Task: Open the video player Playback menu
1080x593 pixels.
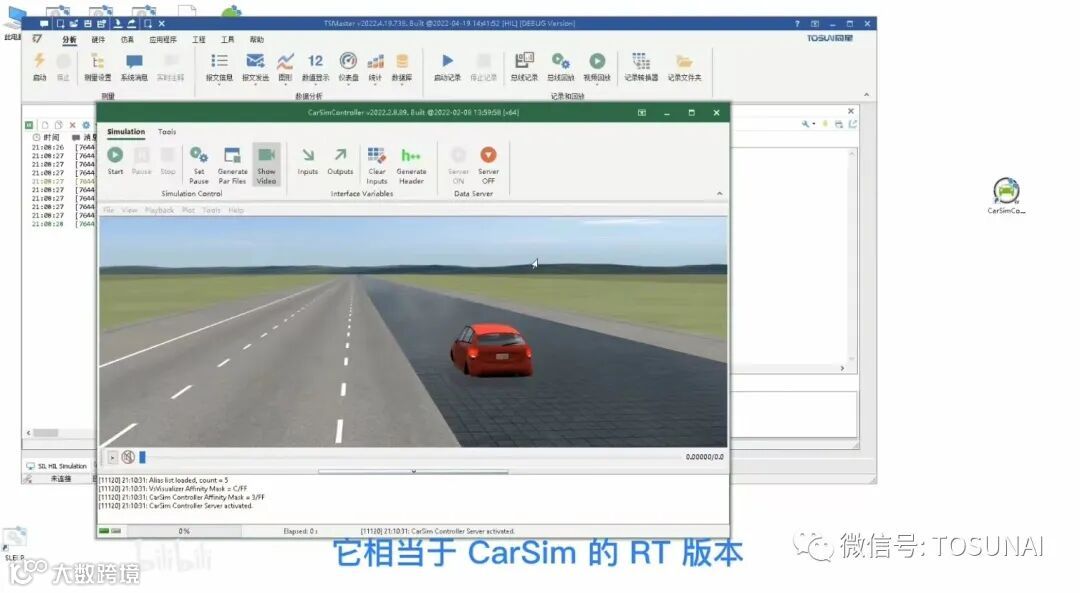Action: tap(159, 210)
